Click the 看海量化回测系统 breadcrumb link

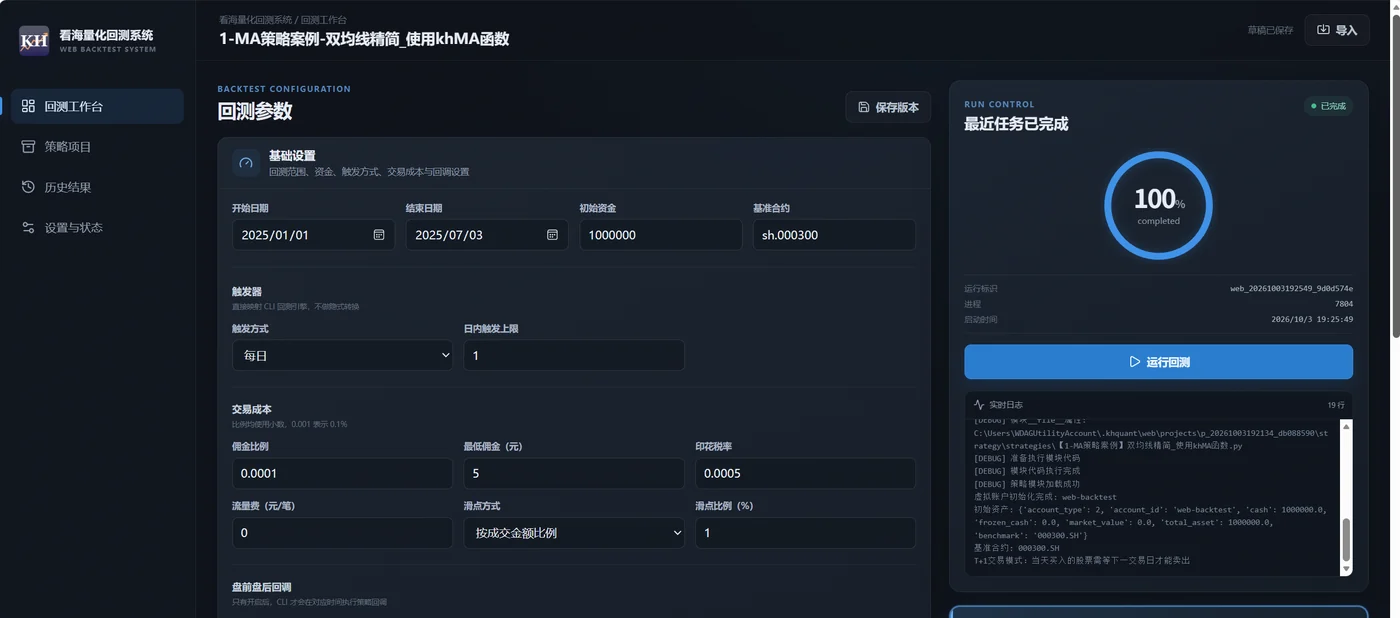point(255,19)
